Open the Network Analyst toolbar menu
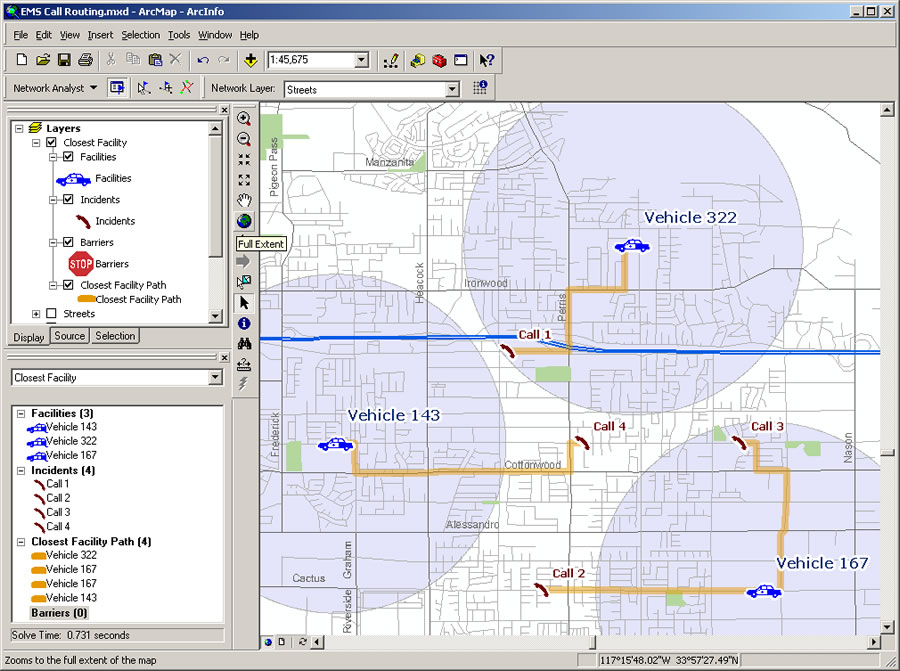The image size is (900, 671). (x=56, y=88)
